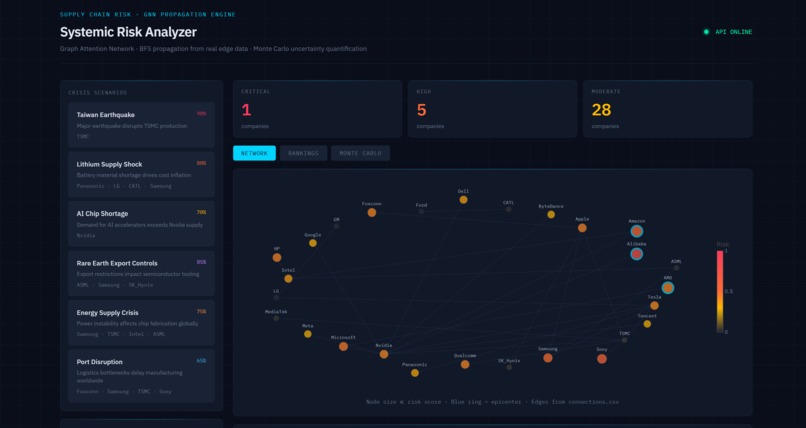Click the Alibaba epicenter node
Screen dimensions: 806x428
637,254
